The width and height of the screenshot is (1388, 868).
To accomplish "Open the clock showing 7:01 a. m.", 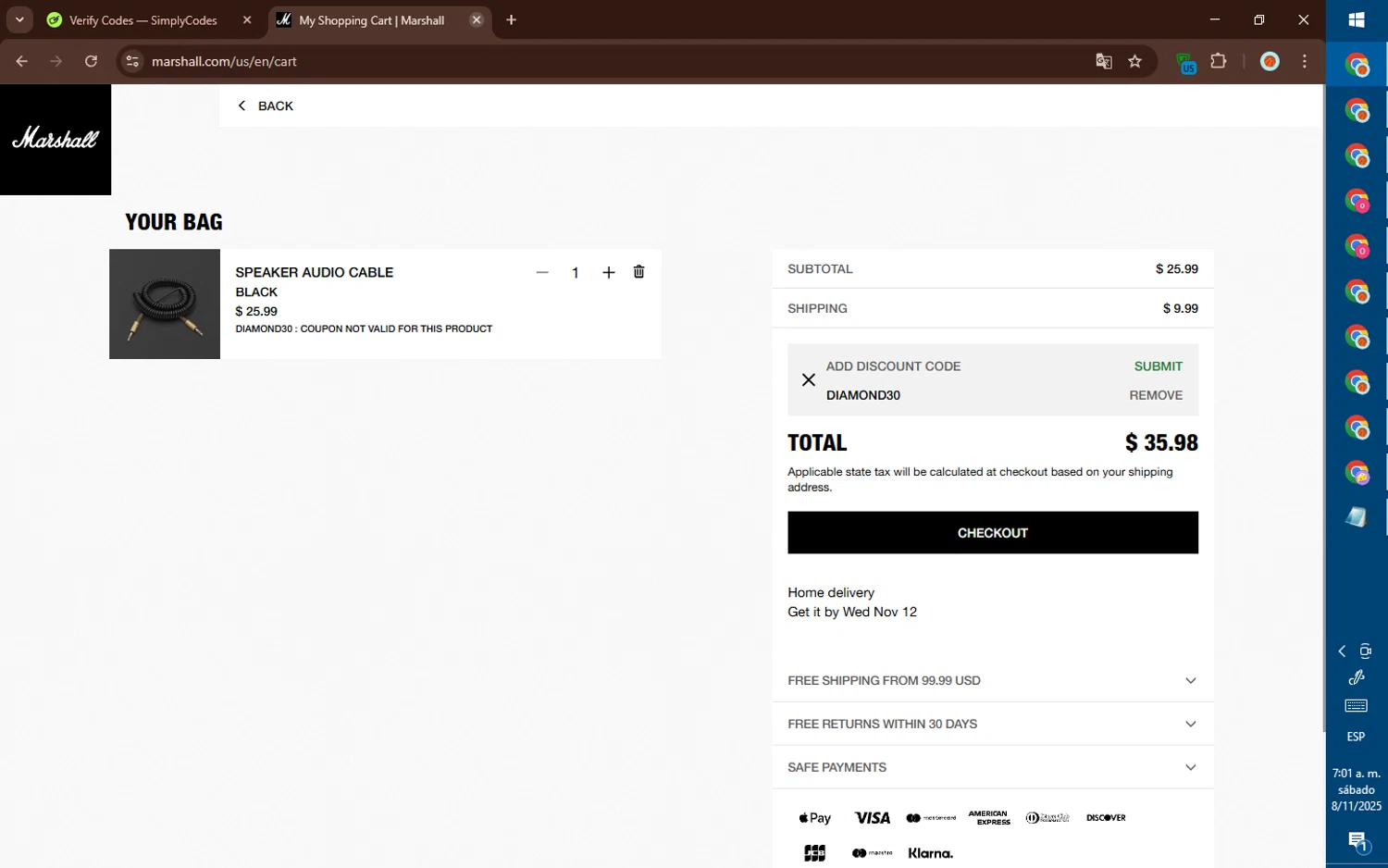I will (x=1357, y=789).
